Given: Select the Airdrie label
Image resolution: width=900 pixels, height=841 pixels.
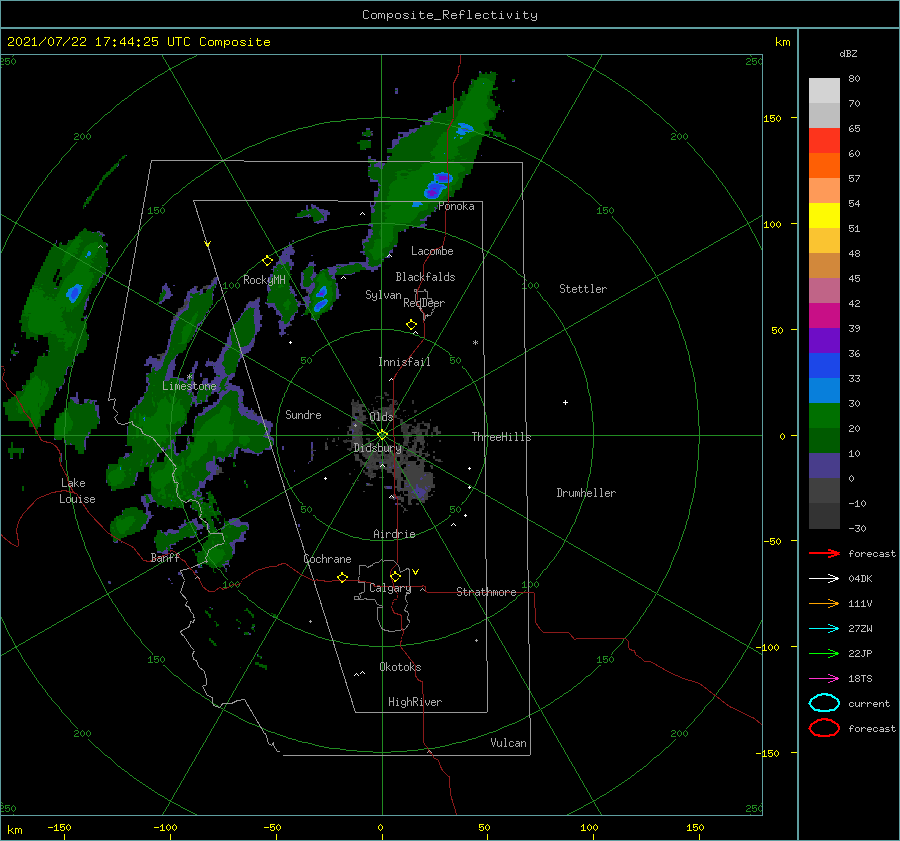Looking at the screenshot, I should click(394, 534).
